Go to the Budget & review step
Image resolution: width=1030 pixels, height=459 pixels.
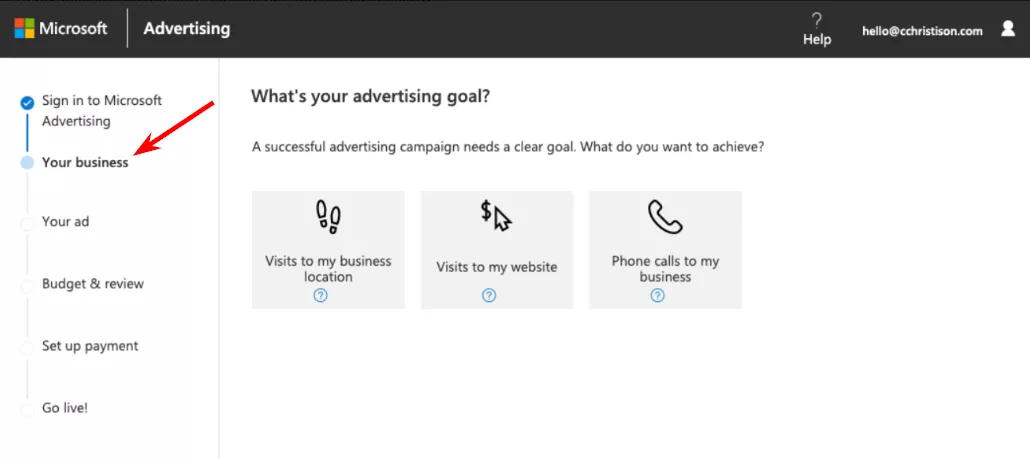point(93,284)
